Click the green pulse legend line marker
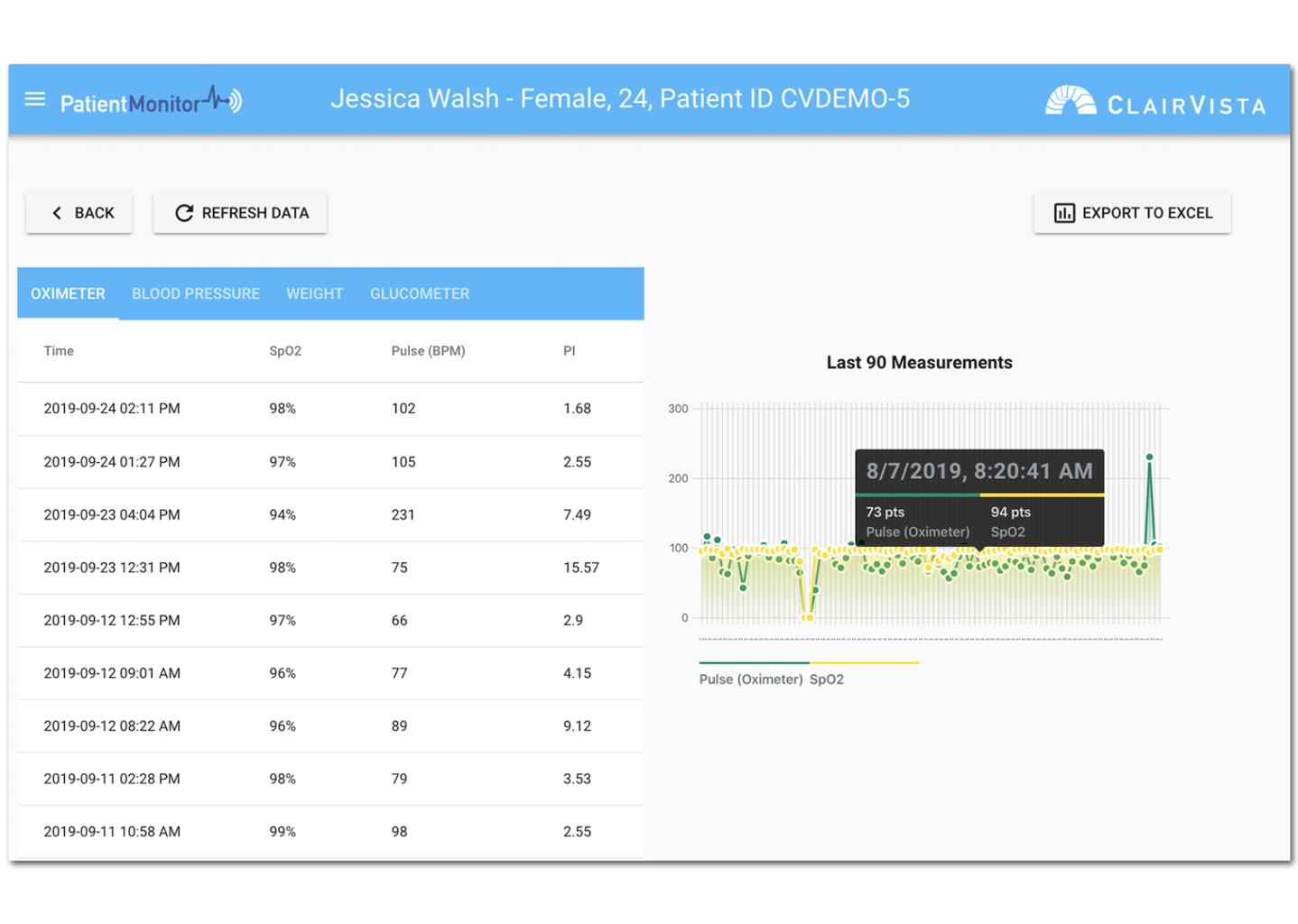Screen dimensions: 1298x924 tap(754, 661)
